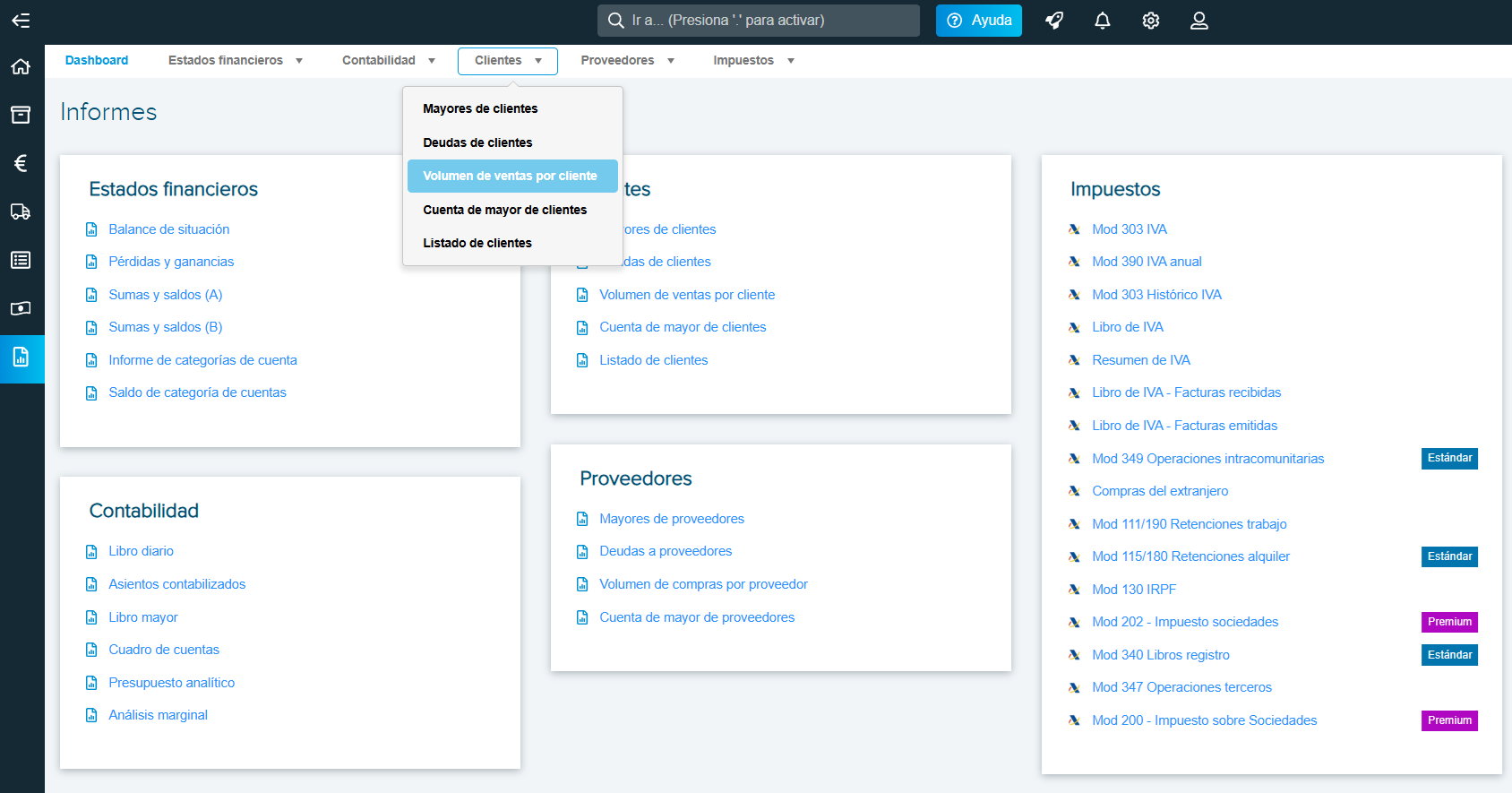
Task: Open Deudas a proveedores report
Action: pos(666,551)
